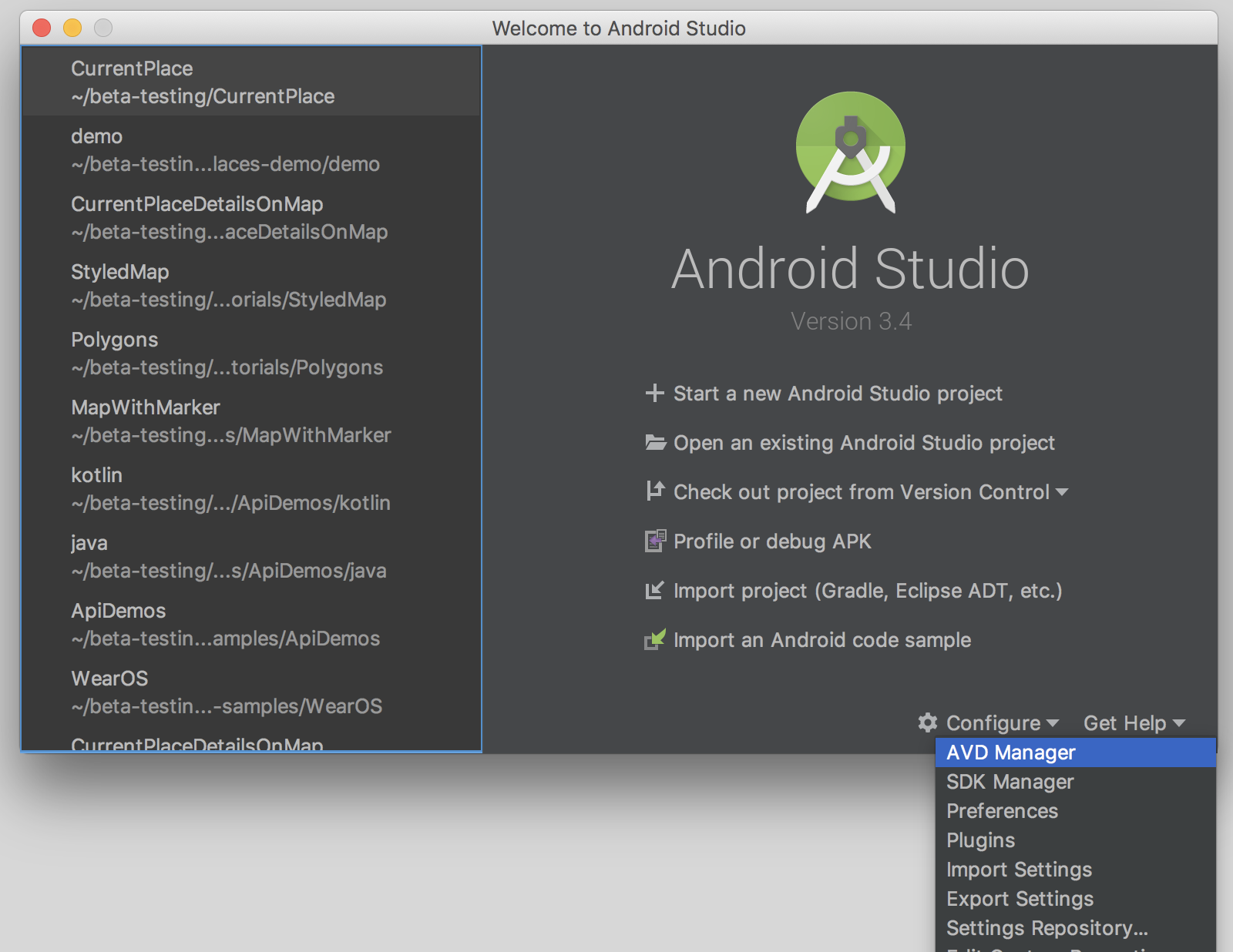The width and height of the screenshot is (1233, 952).
Task: Click Open an existing Android Studio project
Action: [x=863, y=442]
